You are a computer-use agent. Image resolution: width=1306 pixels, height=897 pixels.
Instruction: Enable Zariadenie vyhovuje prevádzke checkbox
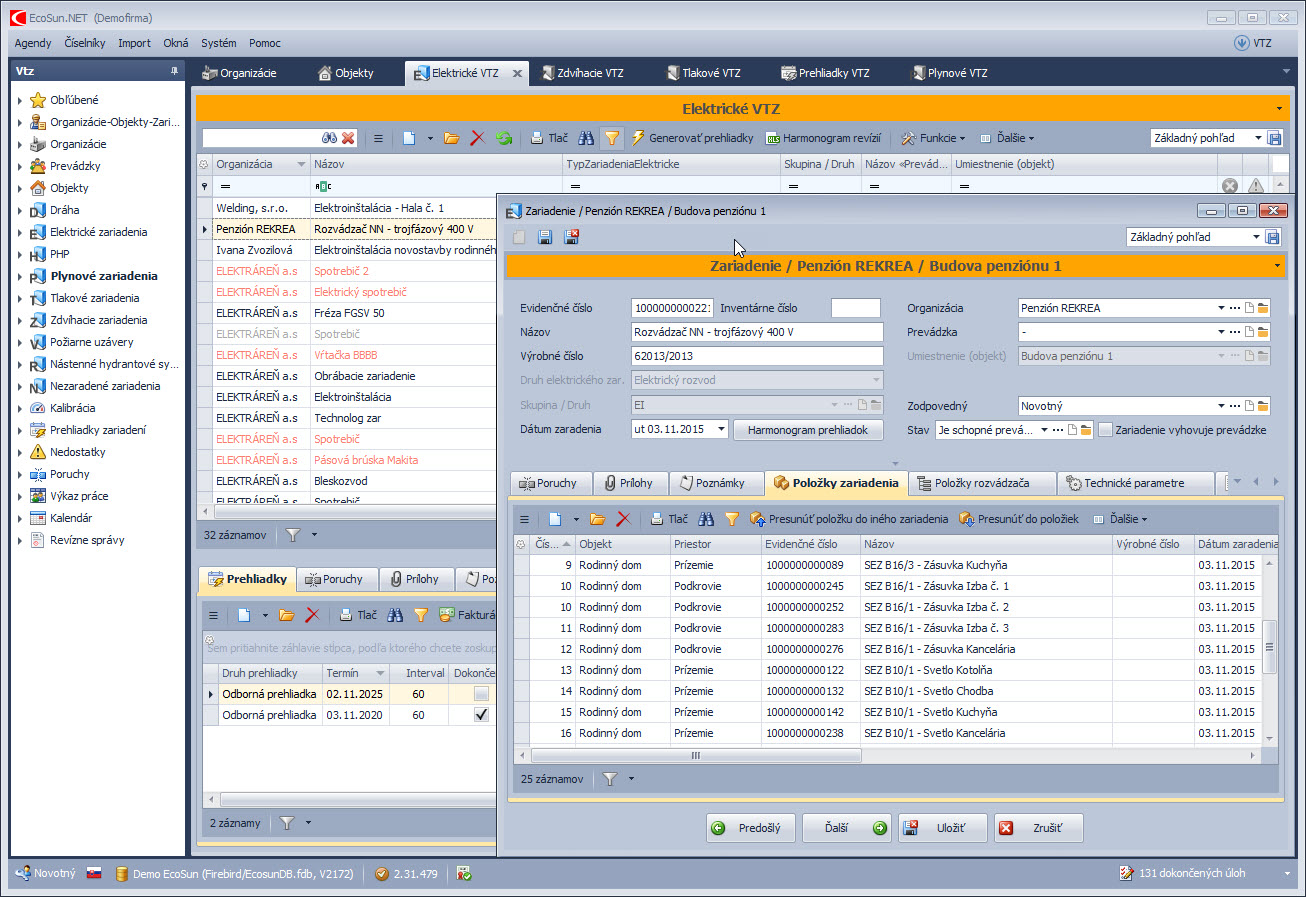click(1105, 430)
